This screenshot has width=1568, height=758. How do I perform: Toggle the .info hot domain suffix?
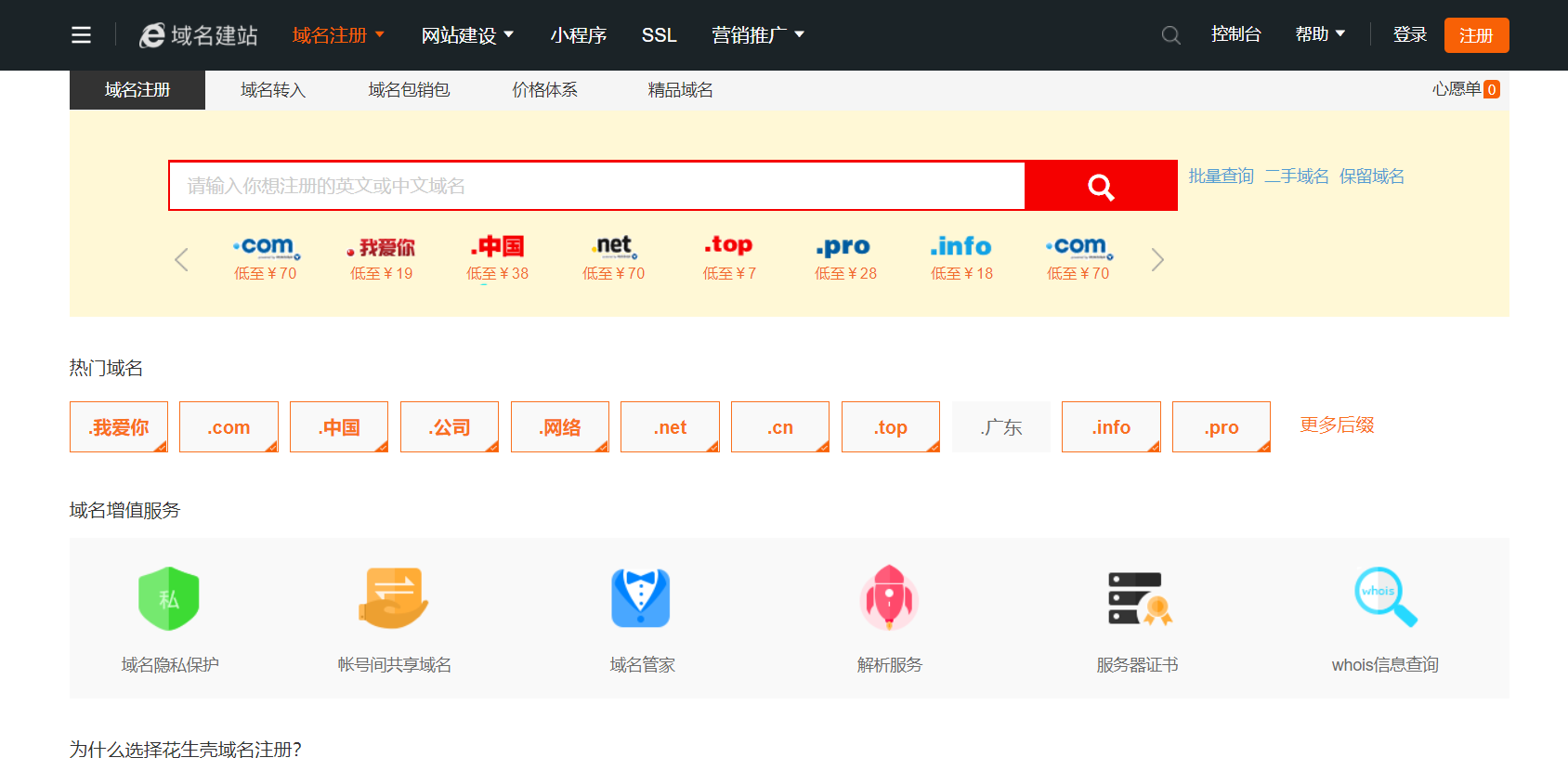[x=1111, y=427]
